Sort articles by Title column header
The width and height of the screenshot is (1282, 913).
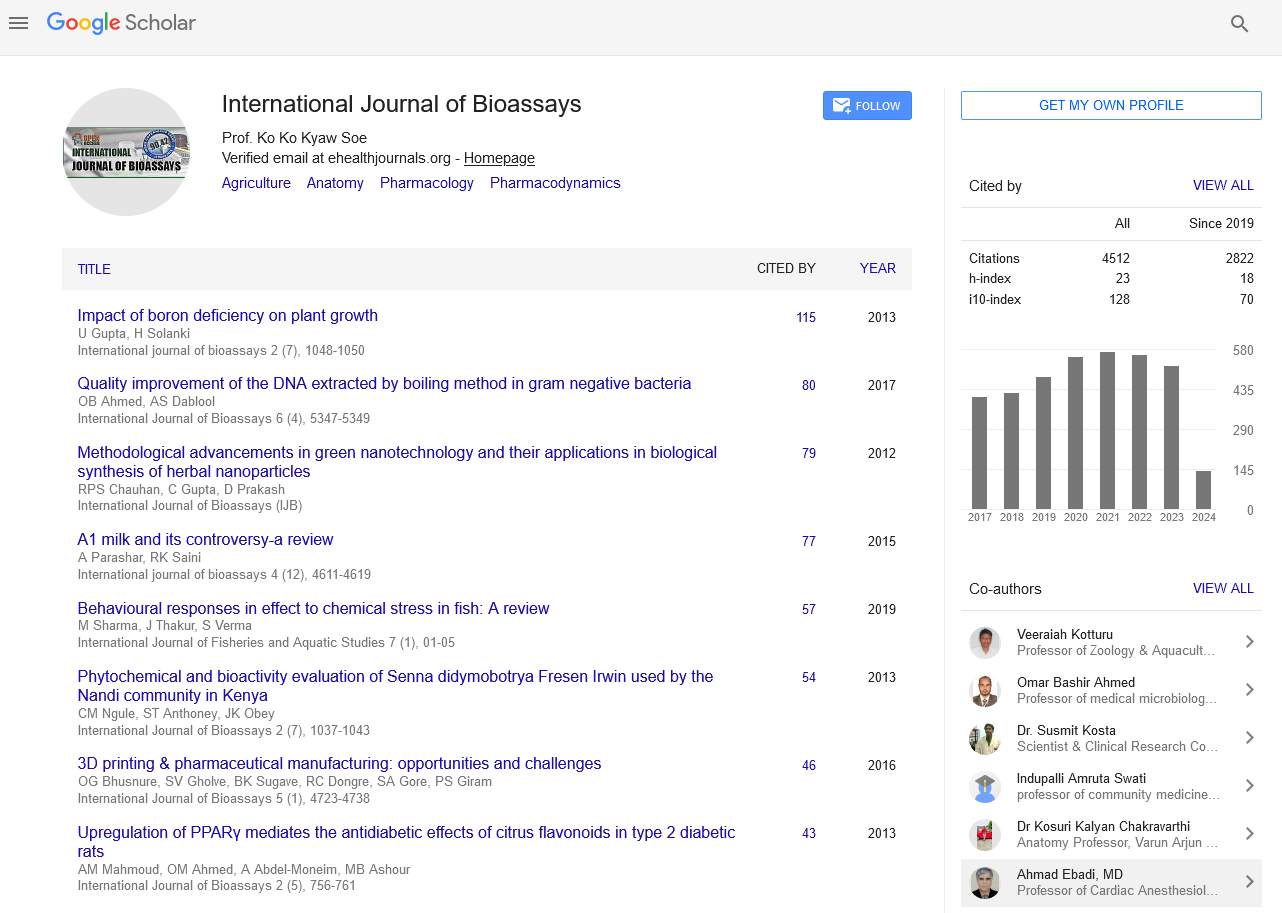(x=94, y=269)
